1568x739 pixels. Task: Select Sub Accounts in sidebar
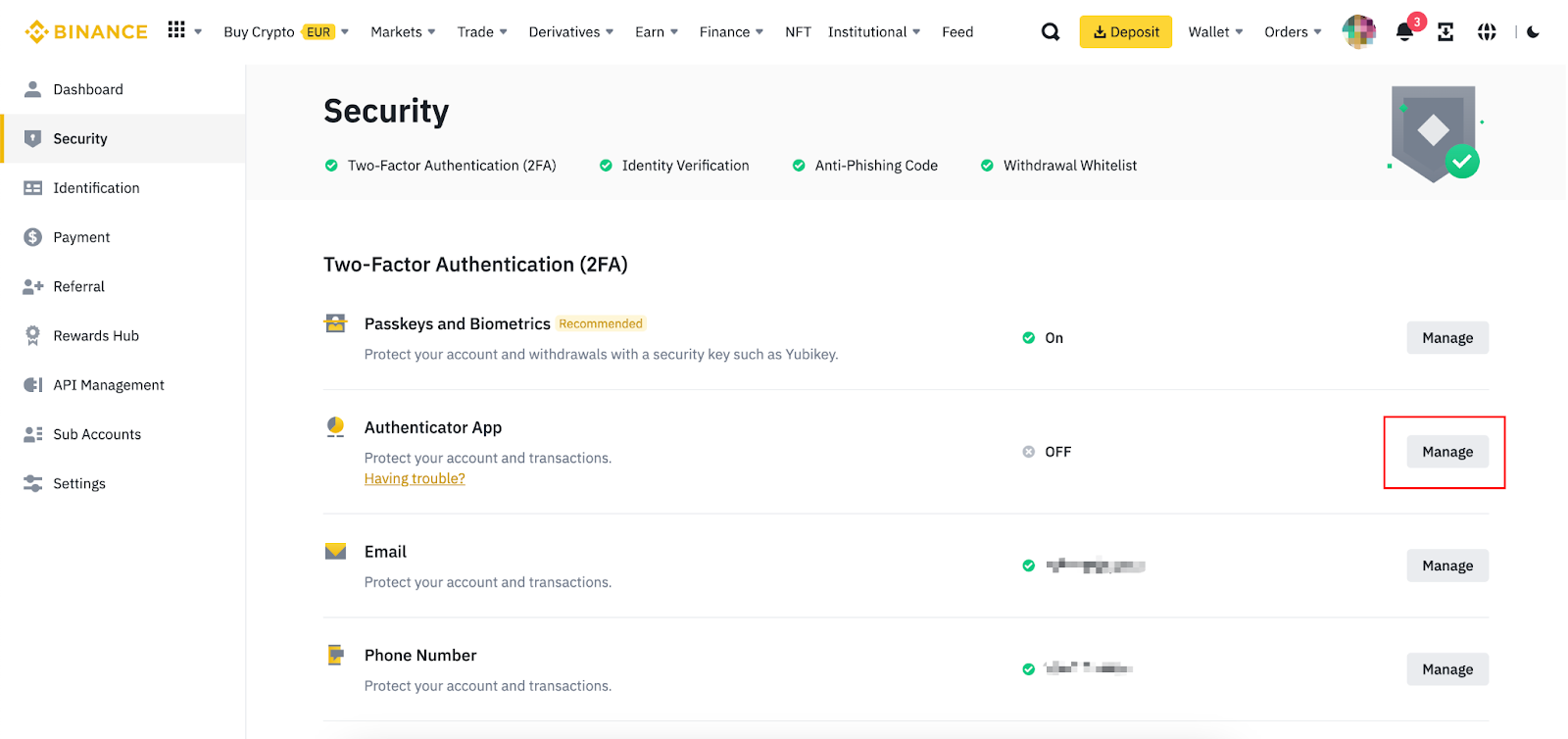pyautogui.click(x=97, y=434)
